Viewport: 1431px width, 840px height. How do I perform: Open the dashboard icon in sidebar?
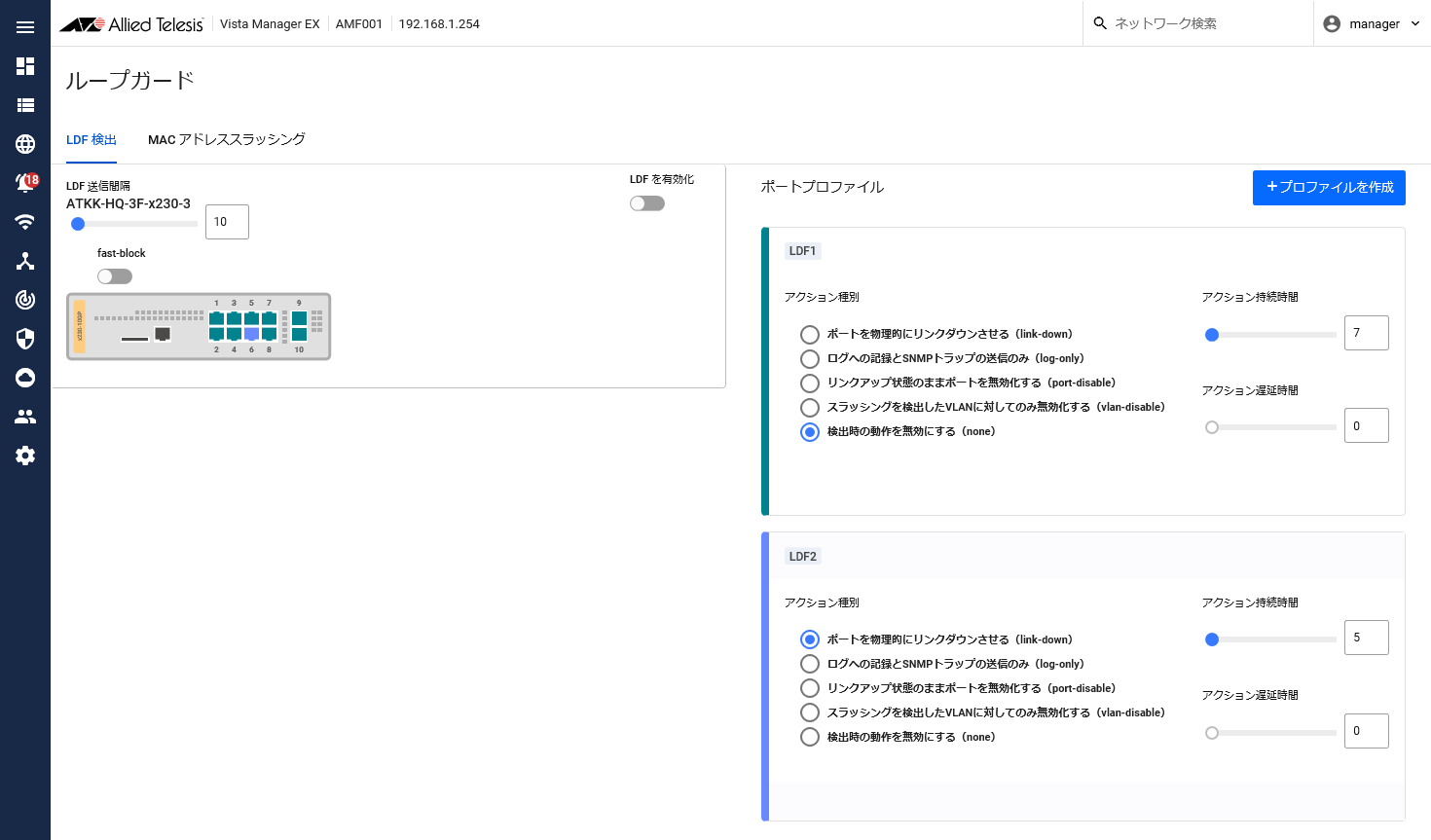(25, 66)
